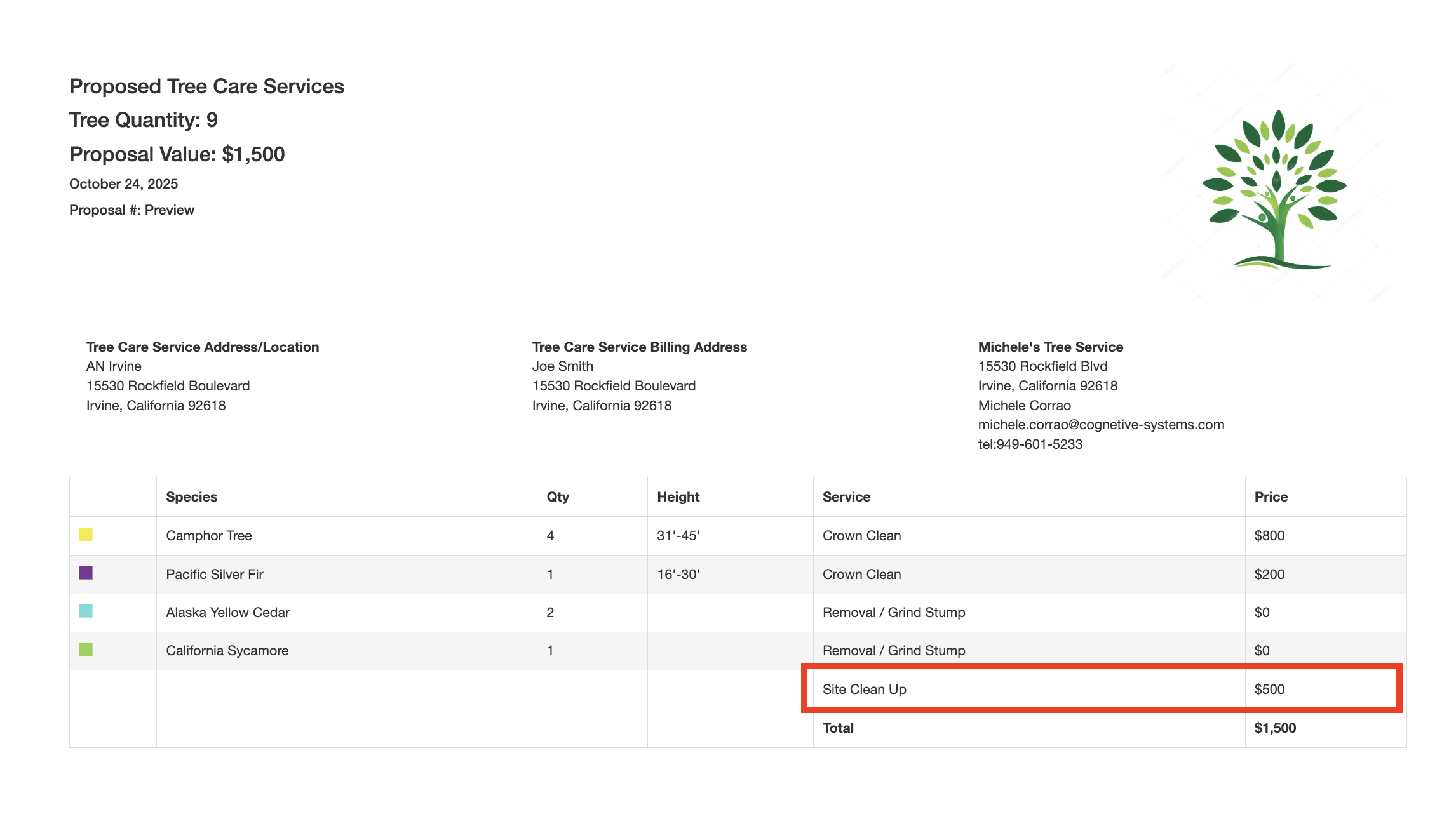Click the $500 Site Clean Up price

coord(1269,690)
